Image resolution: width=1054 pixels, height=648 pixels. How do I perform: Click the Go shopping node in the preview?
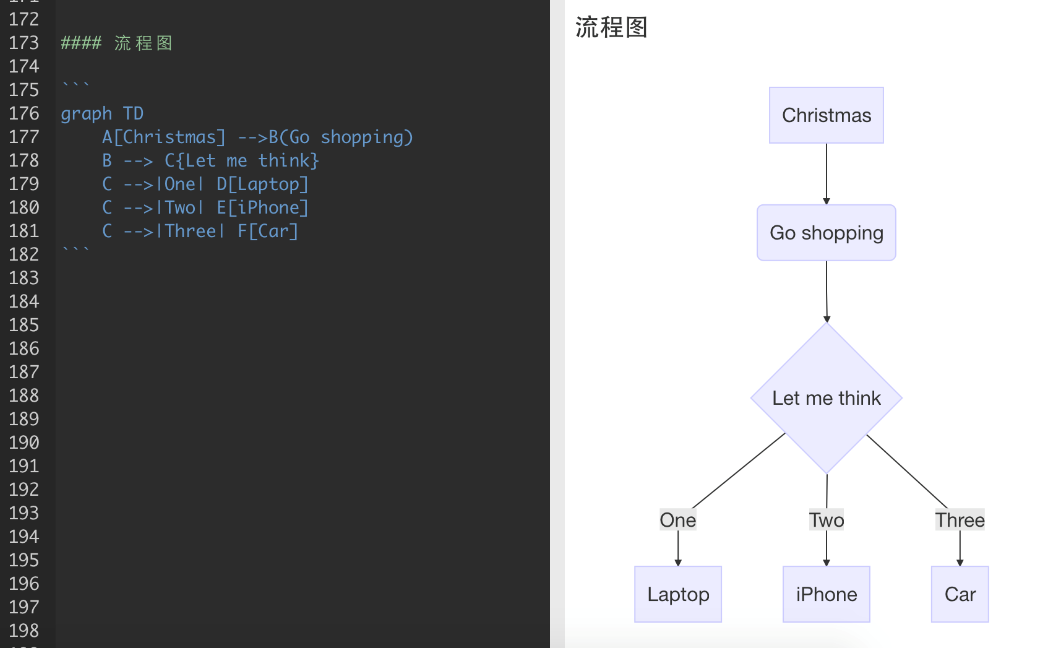coord(826,232)
